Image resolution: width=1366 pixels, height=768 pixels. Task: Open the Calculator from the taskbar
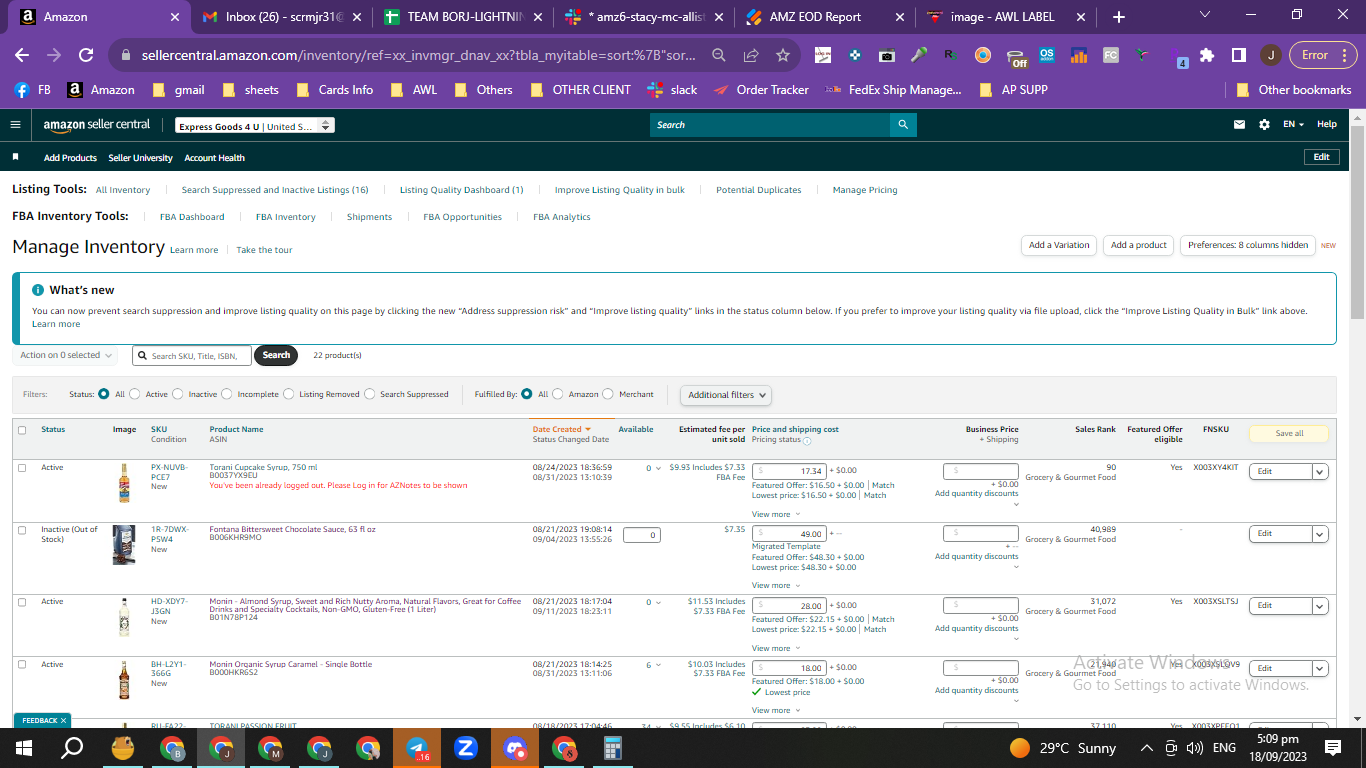[613, 748]
